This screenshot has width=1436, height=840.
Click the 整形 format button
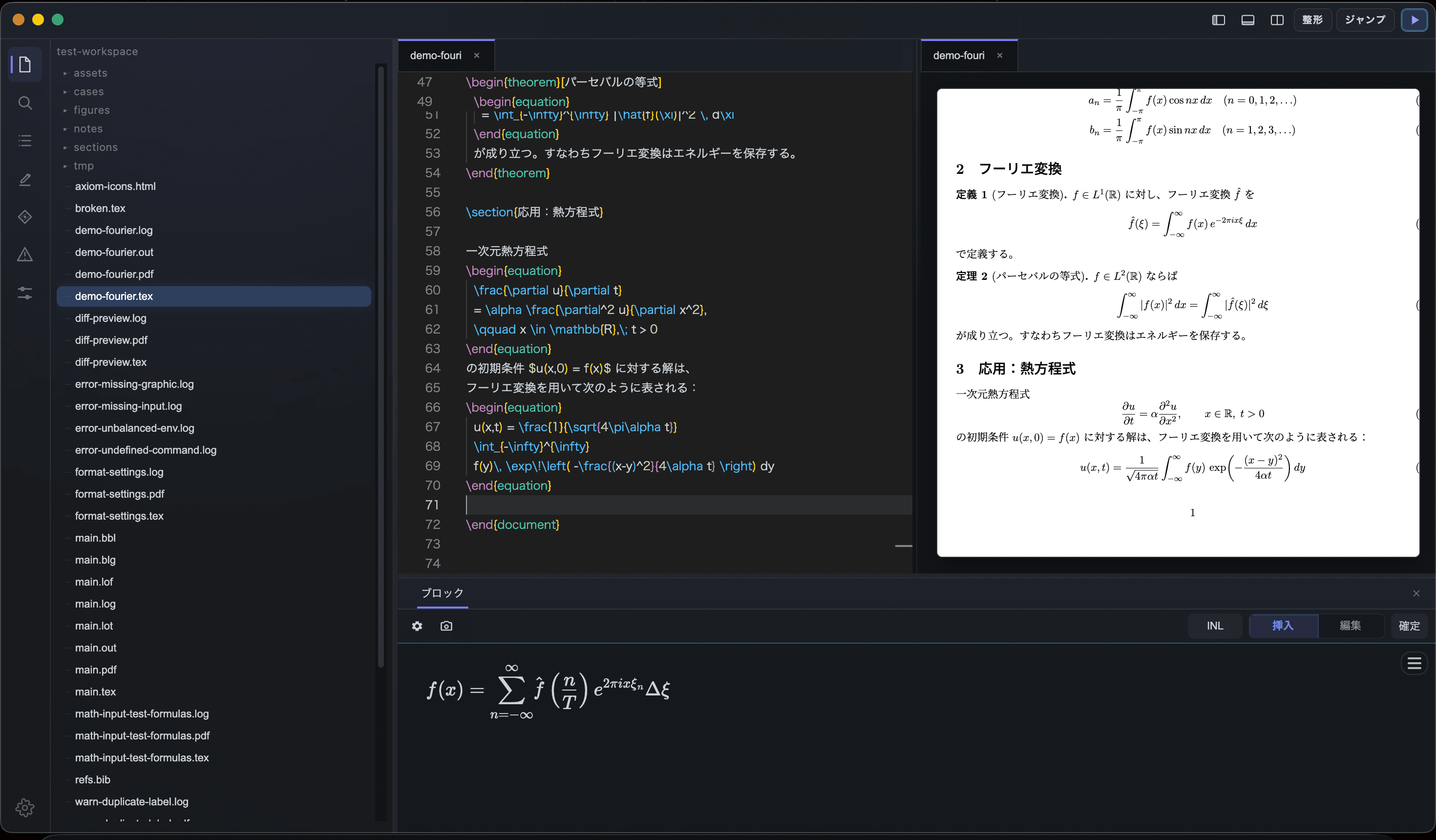(x=1312, y=20)
